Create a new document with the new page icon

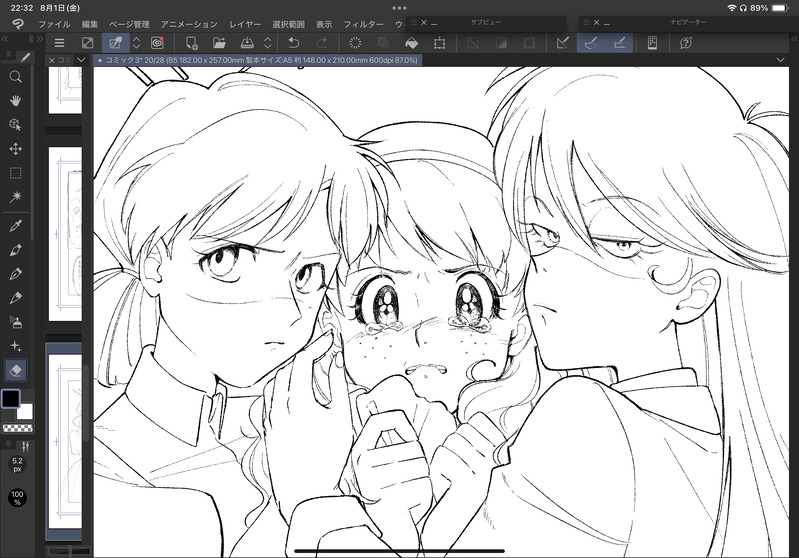192,43
